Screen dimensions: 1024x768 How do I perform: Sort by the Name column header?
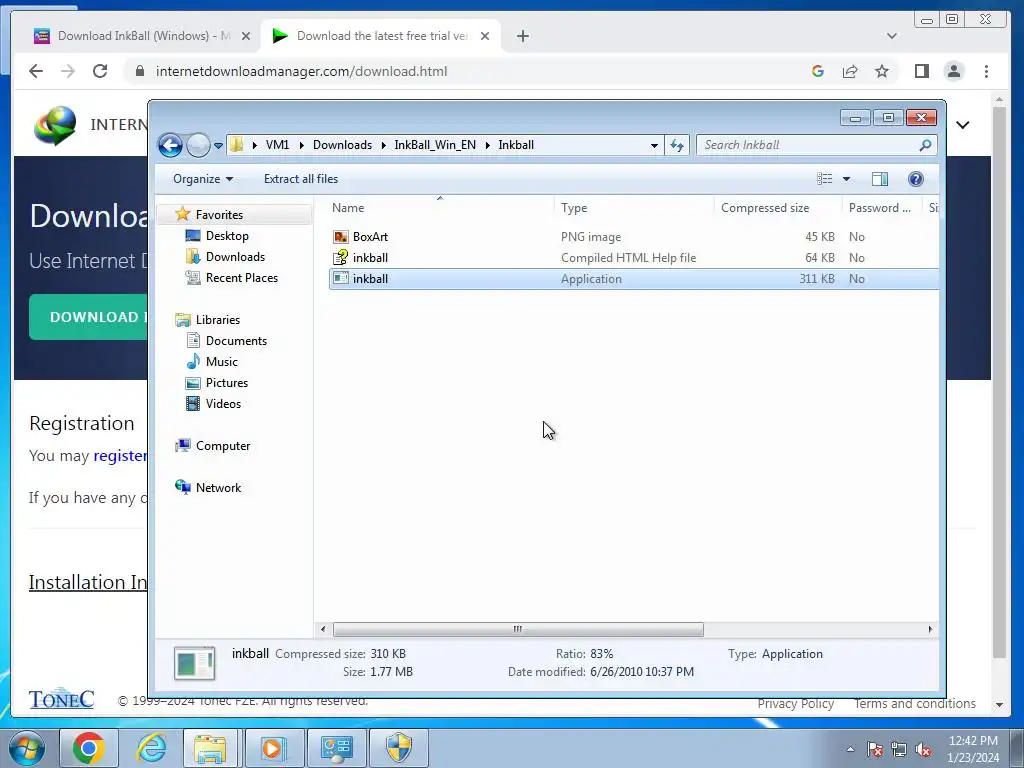(x=440, y=208)
